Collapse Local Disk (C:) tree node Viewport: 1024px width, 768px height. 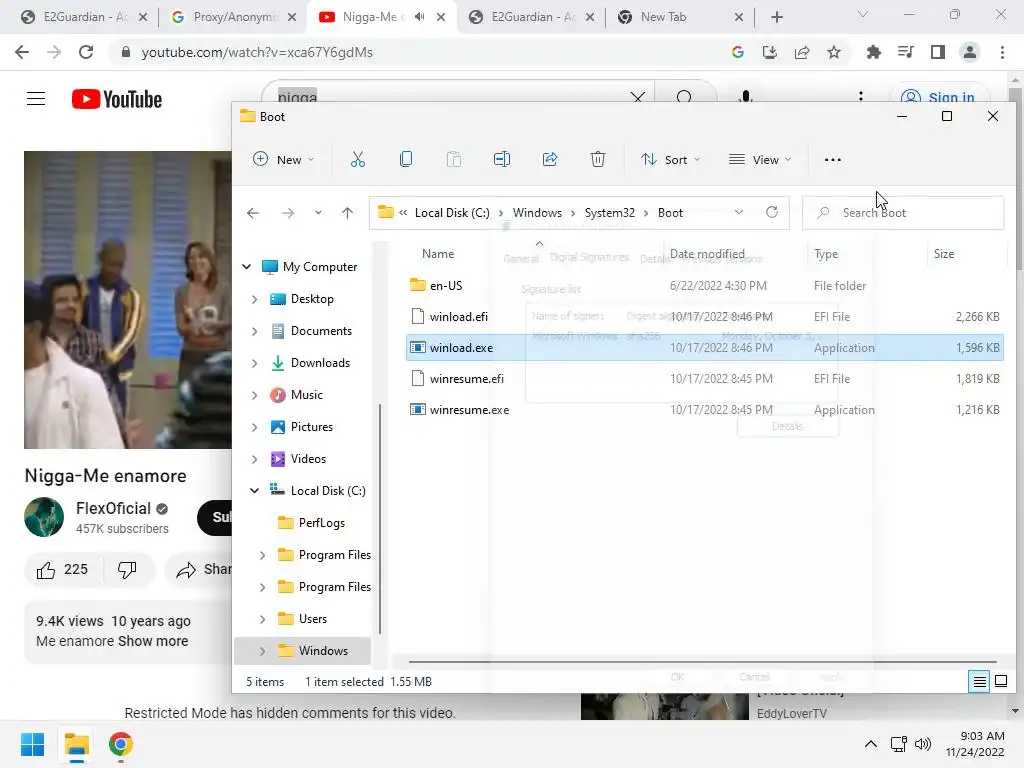255,490
